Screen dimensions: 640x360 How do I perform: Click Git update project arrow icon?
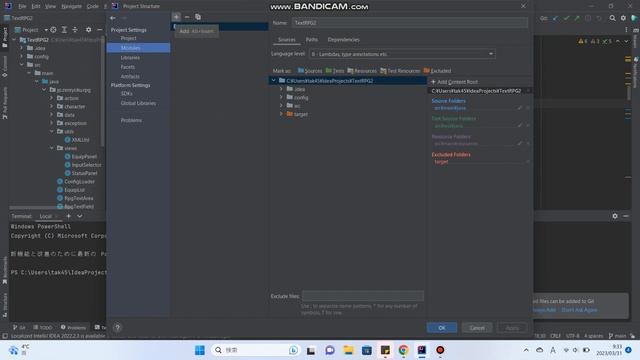[x=555, y=18]
